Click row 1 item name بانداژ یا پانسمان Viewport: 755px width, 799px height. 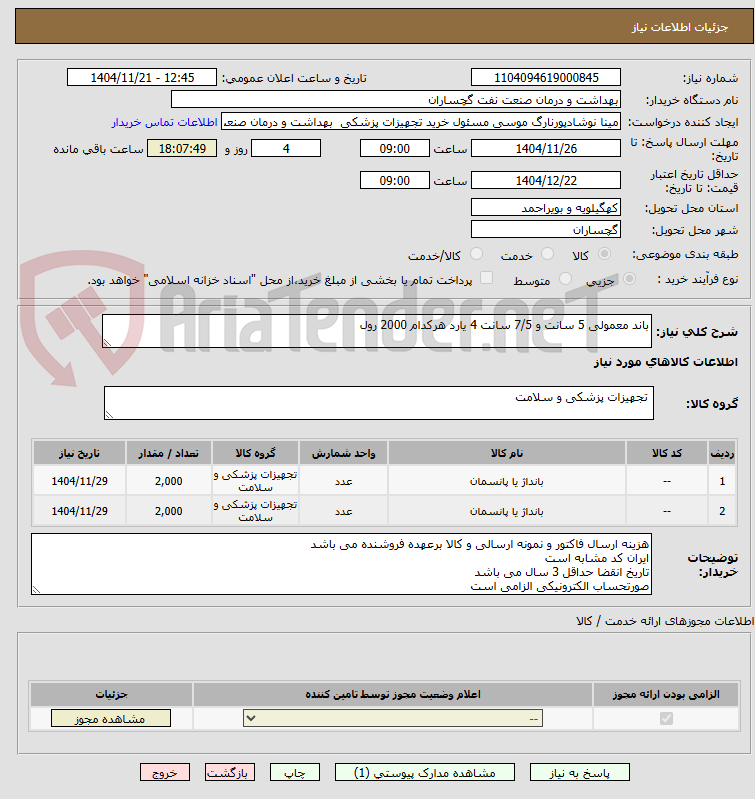coord(506,482)
